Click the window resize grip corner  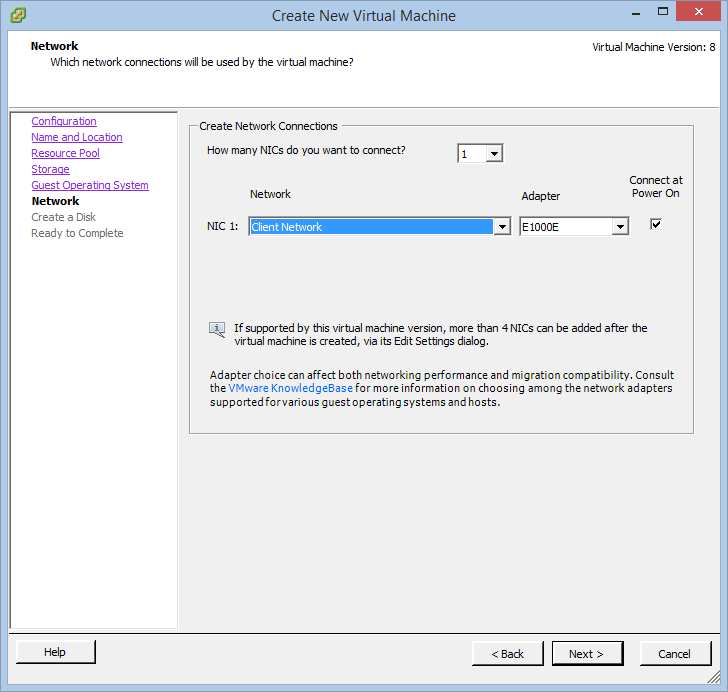click(x=714, y=677)
